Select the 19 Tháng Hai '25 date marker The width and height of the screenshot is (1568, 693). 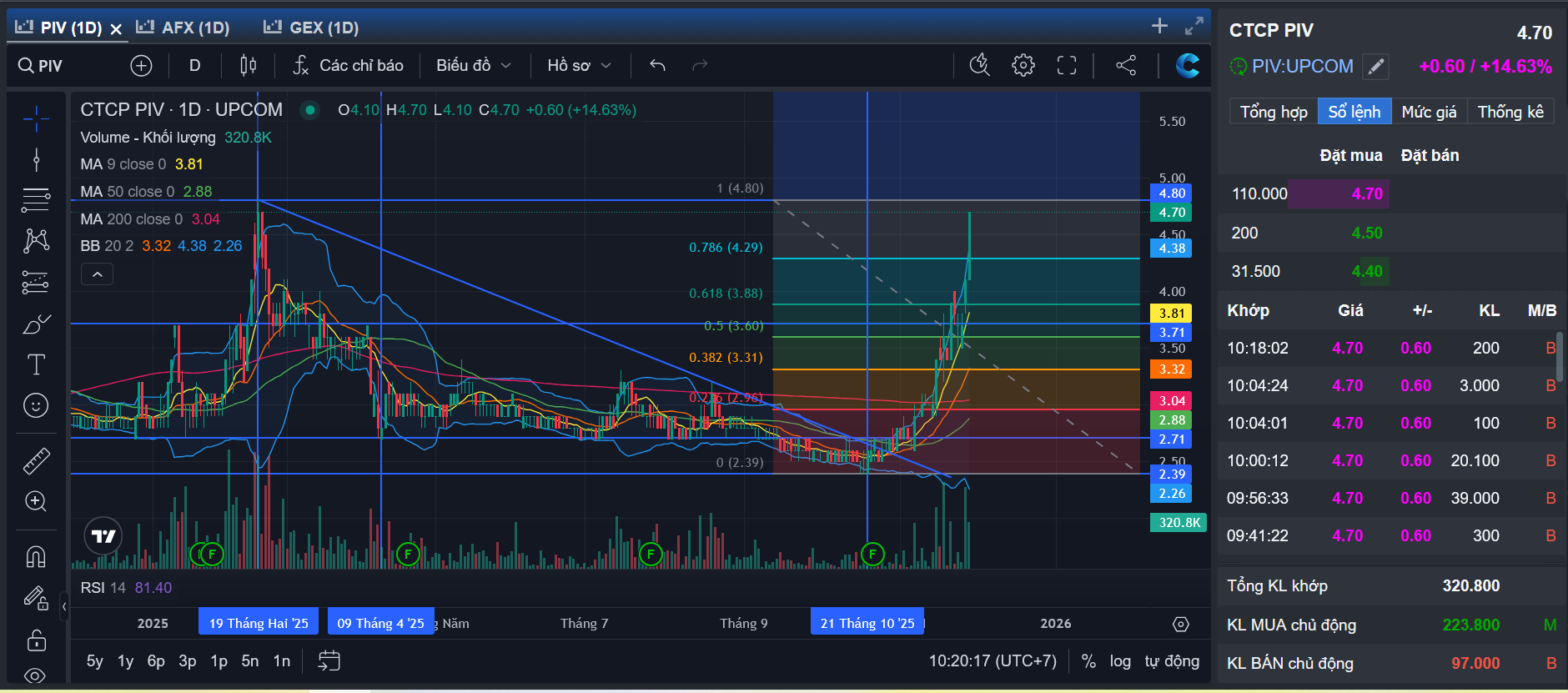tap(259, 623)
